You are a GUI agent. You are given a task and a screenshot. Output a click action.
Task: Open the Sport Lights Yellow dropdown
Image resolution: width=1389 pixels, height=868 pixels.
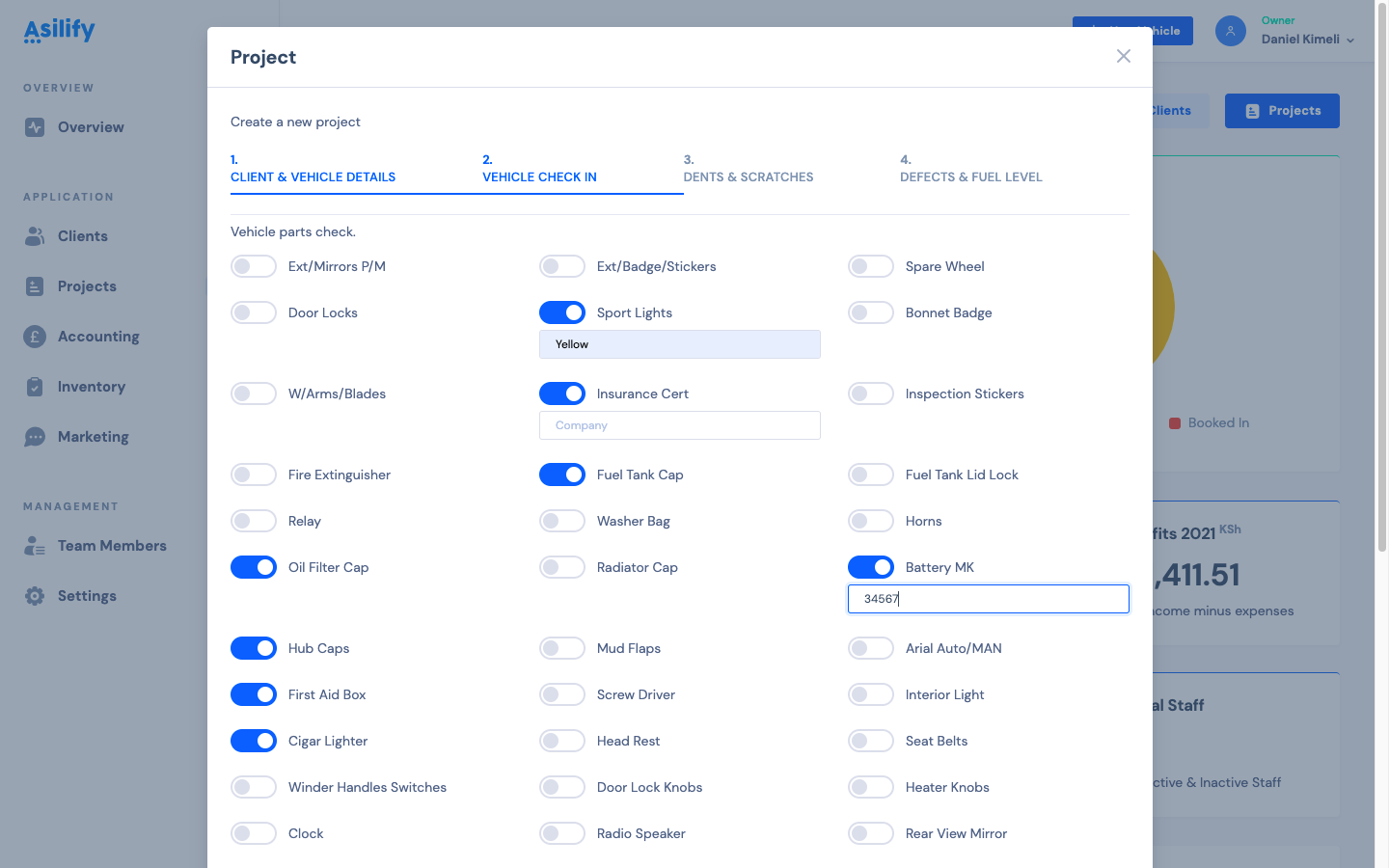679,344
